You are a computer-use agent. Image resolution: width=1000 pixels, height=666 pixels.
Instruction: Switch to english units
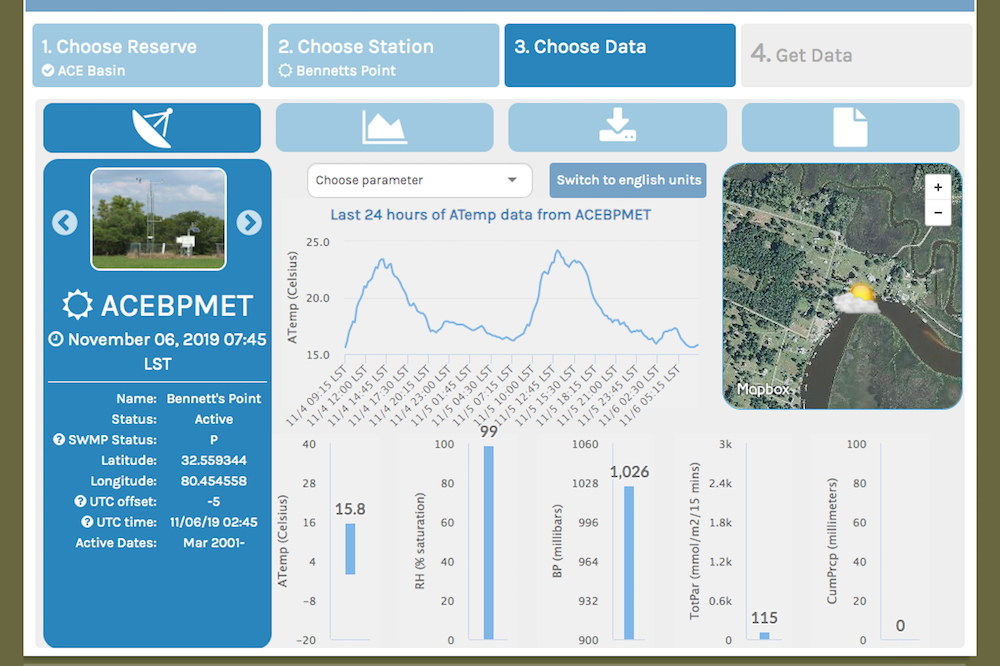pos(627,180)
